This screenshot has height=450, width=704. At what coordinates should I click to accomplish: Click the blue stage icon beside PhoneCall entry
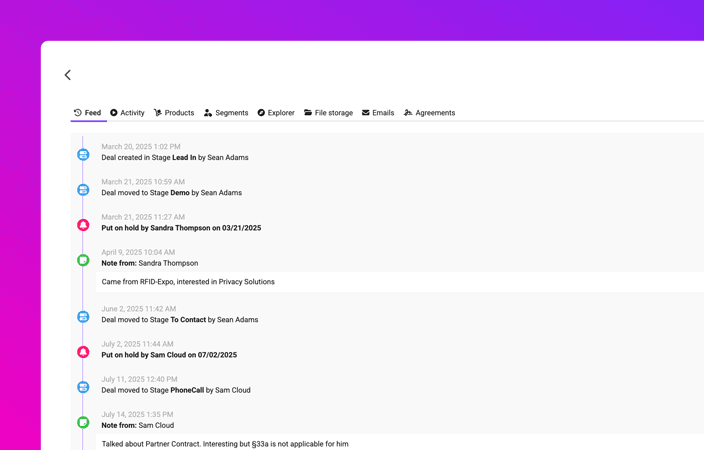click(83, 387)
